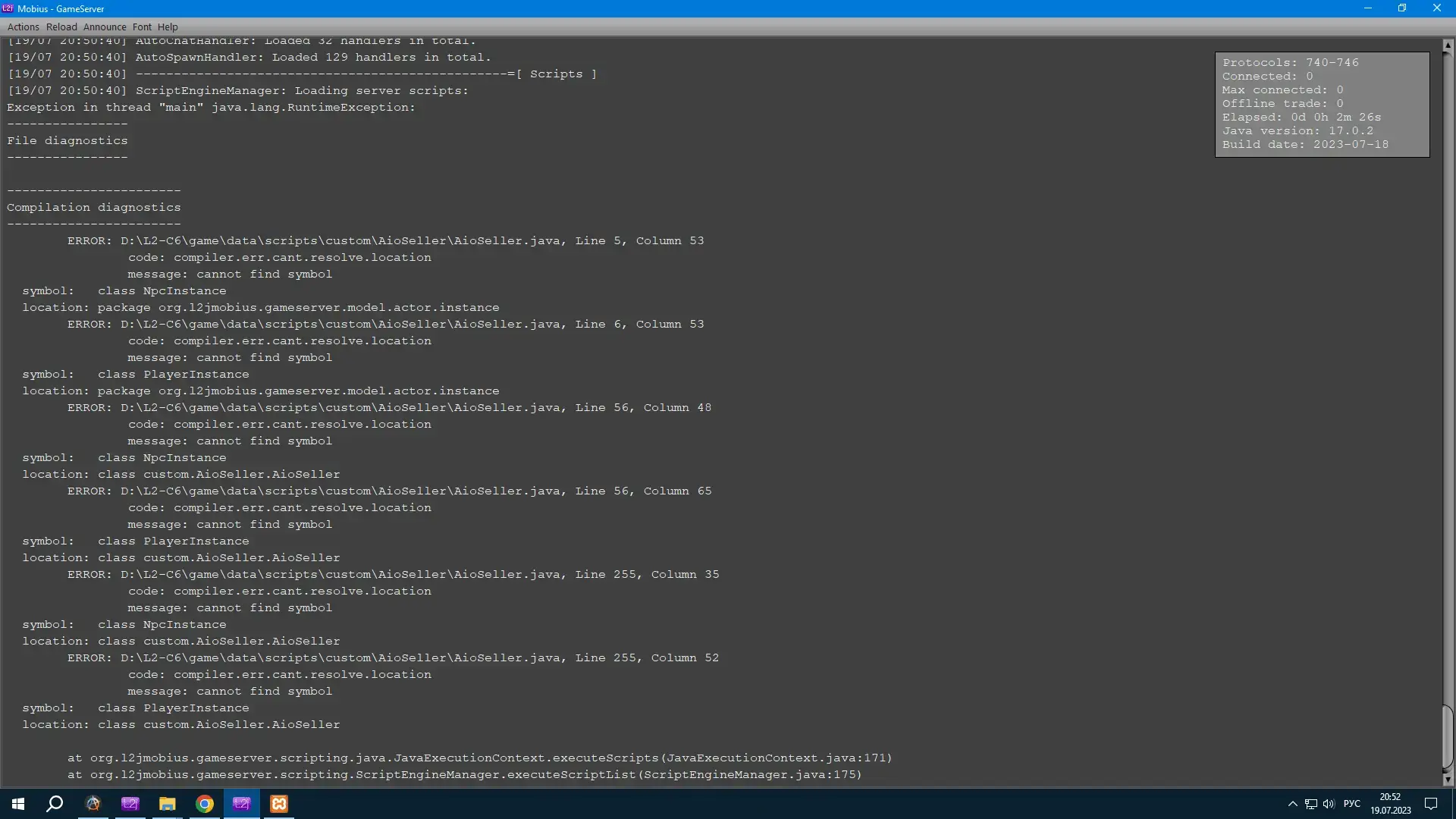Click the ERROR line for Line 56, Column 65
This screenshot has height=819, width=1456.
(389, 491)
